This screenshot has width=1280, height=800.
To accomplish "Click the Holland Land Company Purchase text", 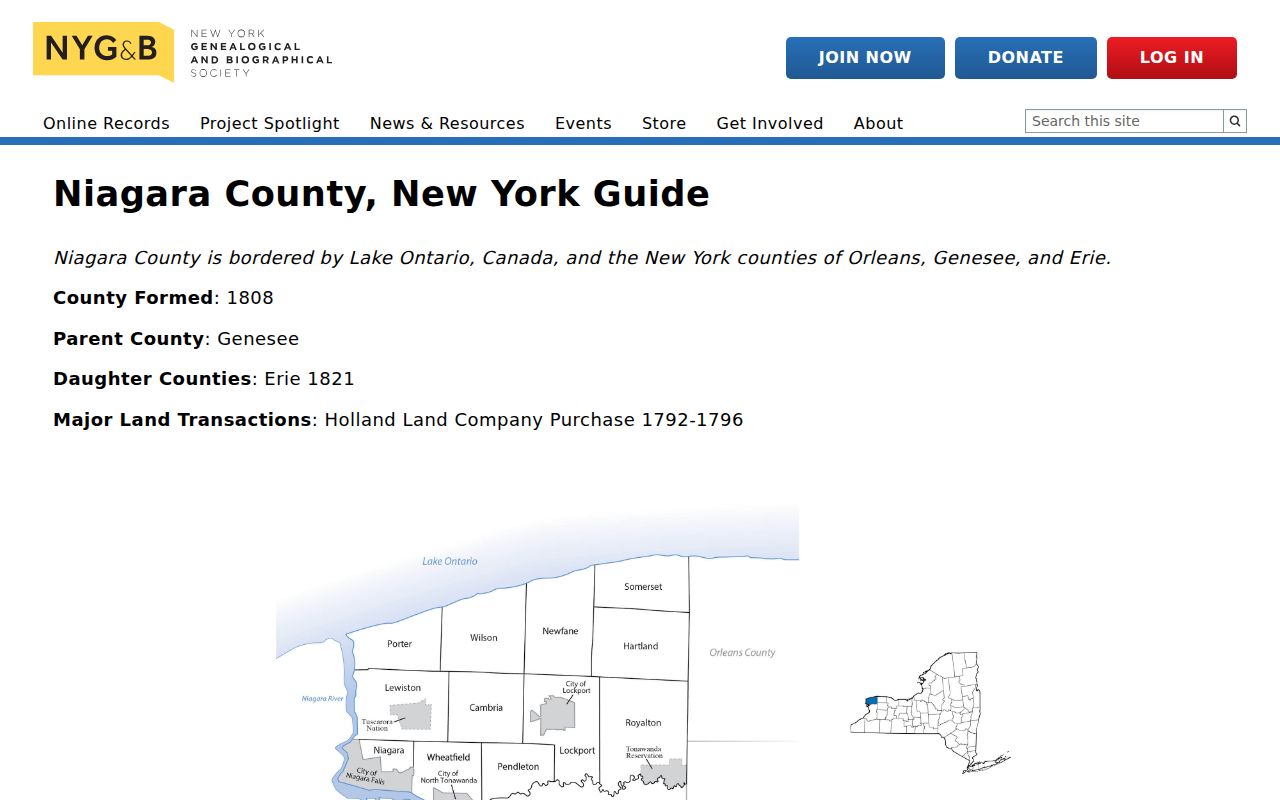I will click(534, 420).
